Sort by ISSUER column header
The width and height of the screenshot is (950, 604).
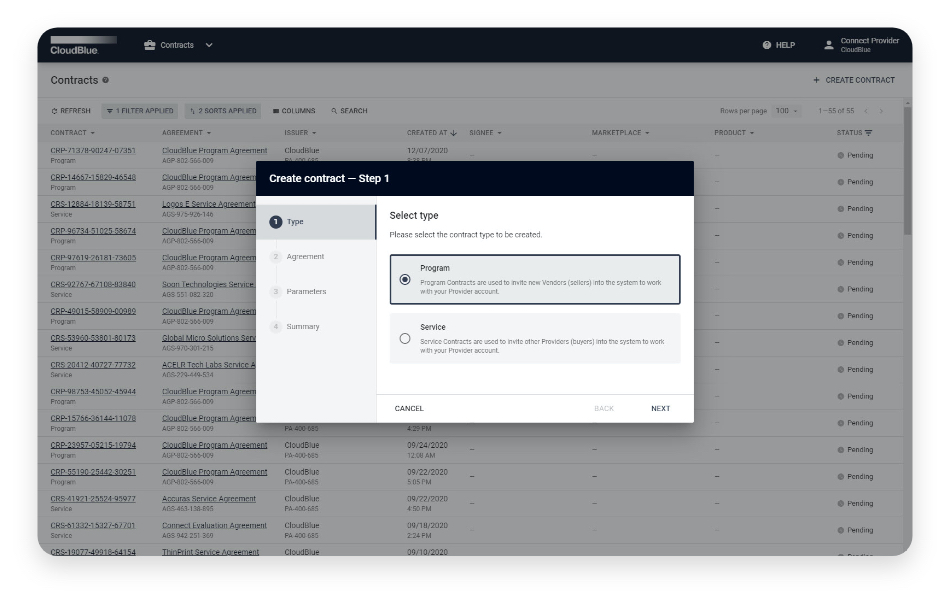(300, 133)
